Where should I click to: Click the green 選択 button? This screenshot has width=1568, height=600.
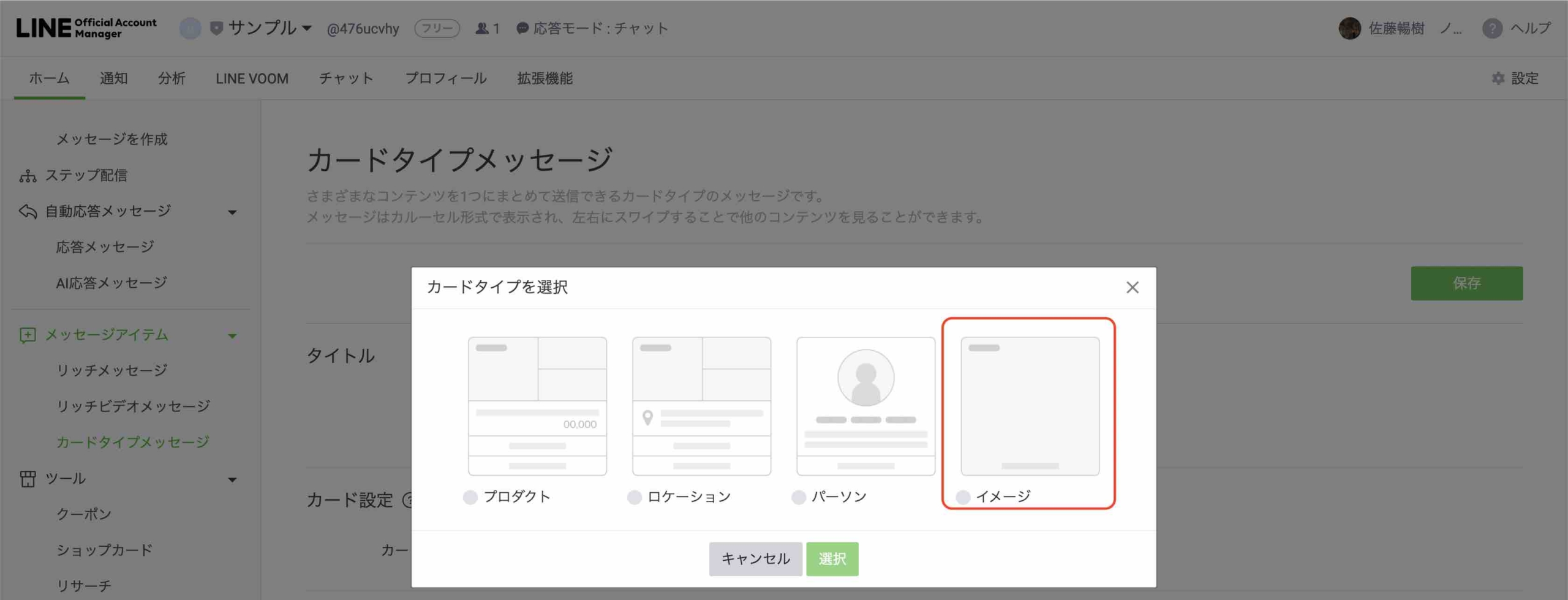[x=832, y=558]
